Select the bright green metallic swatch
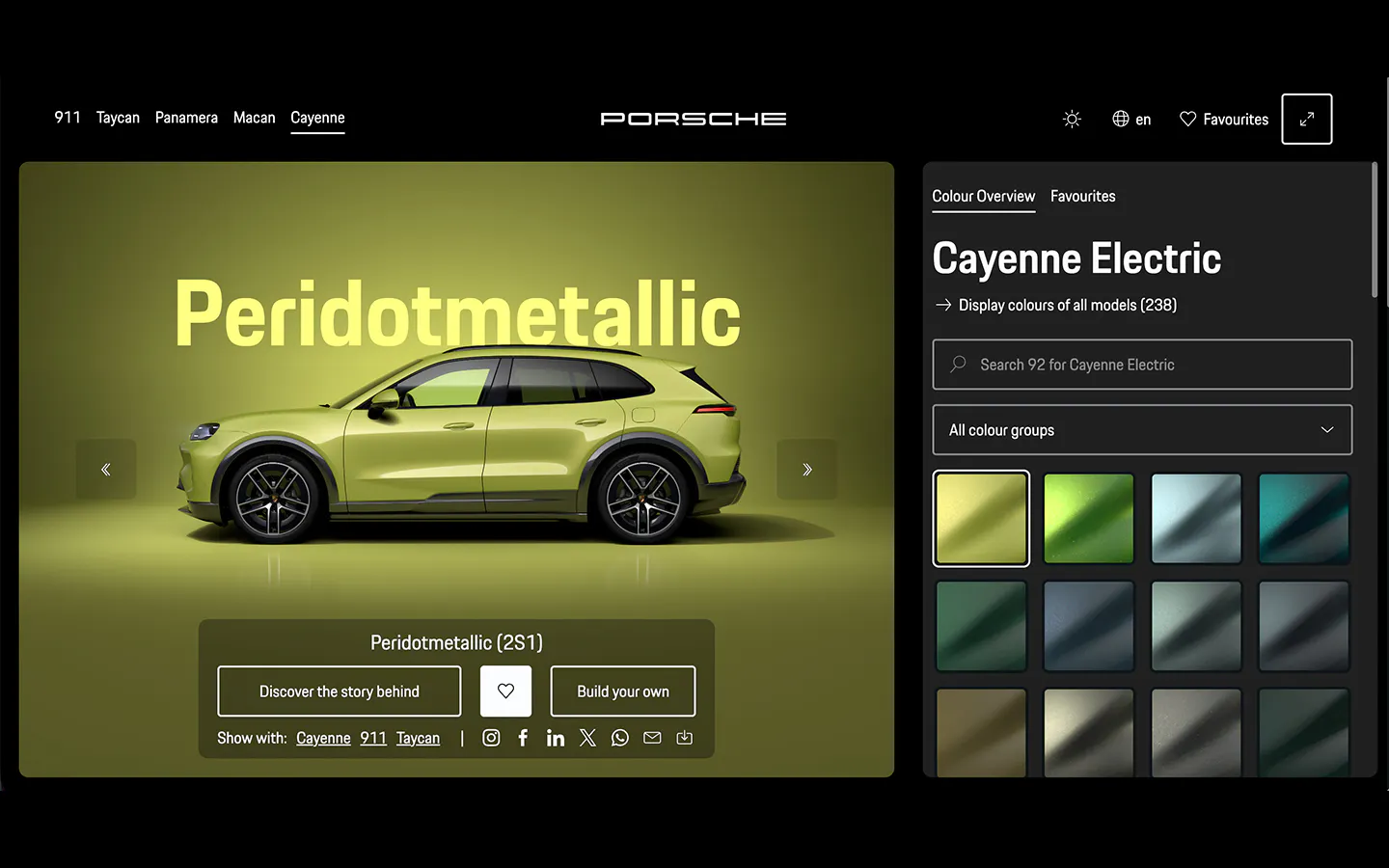 coord(1089,519)
